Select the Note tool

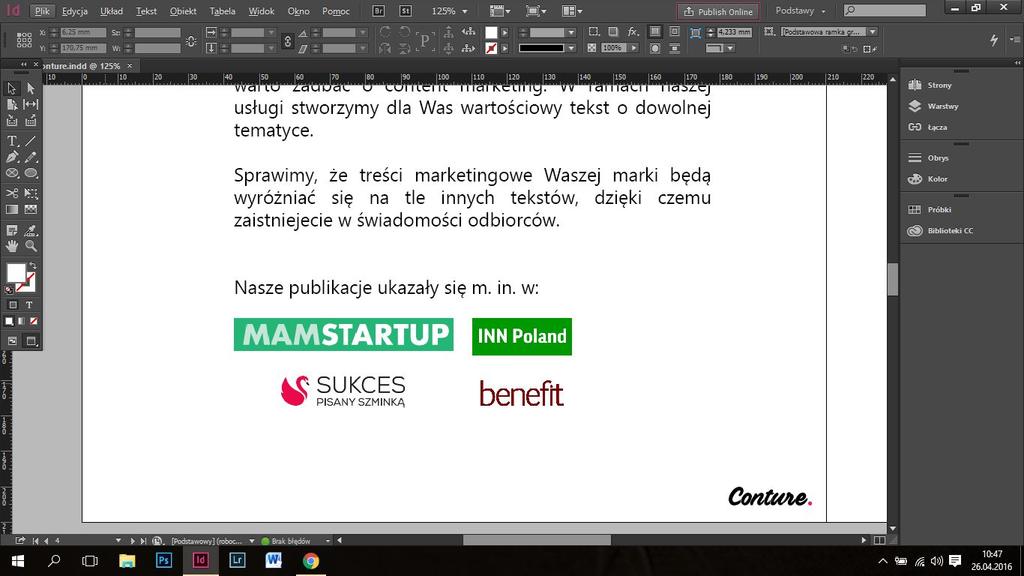coord(12,230)
